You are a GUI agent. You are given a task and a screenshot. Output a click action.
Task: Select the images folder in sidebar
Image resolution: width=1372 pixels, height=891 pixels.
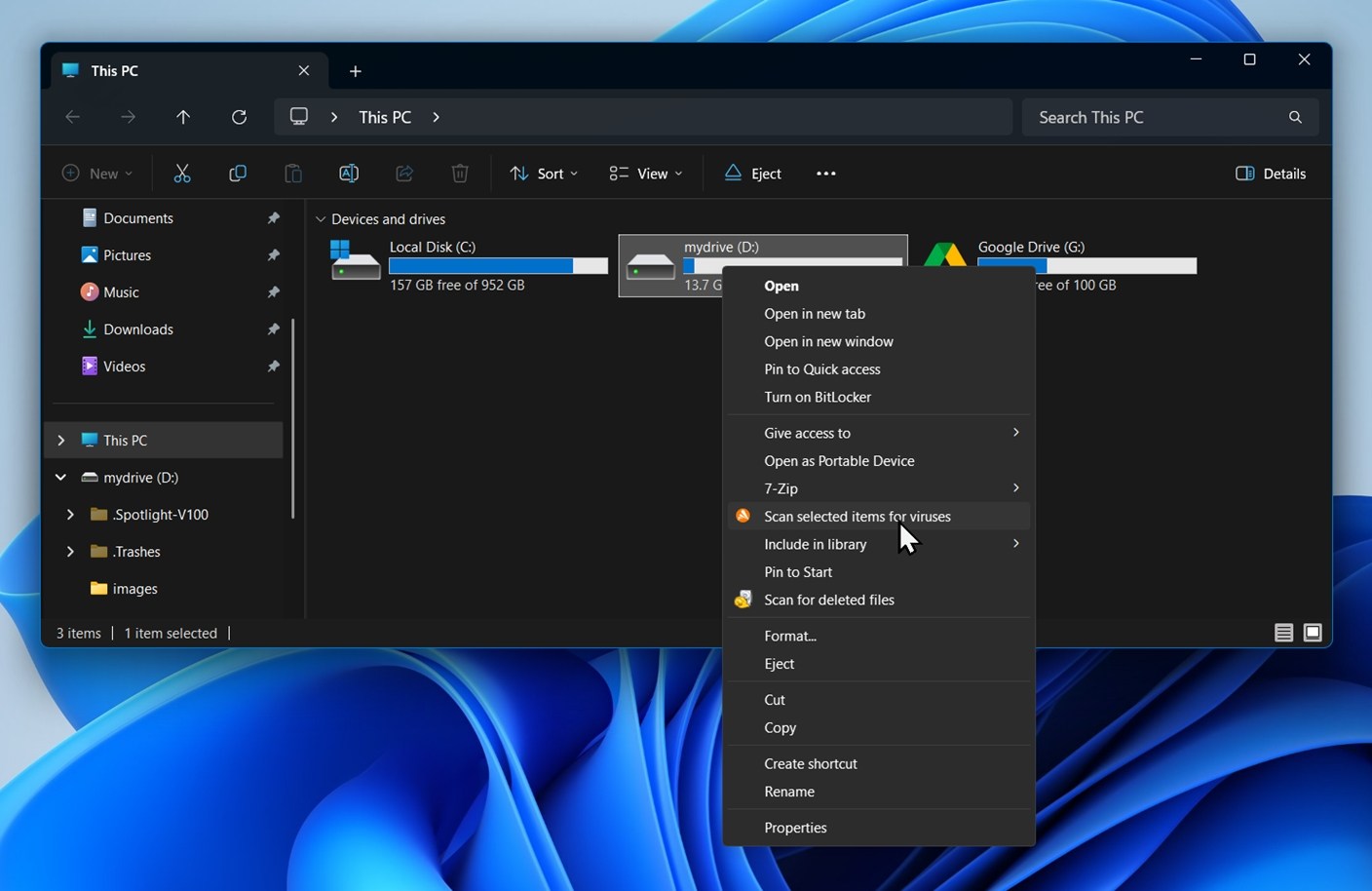point(134,589)
